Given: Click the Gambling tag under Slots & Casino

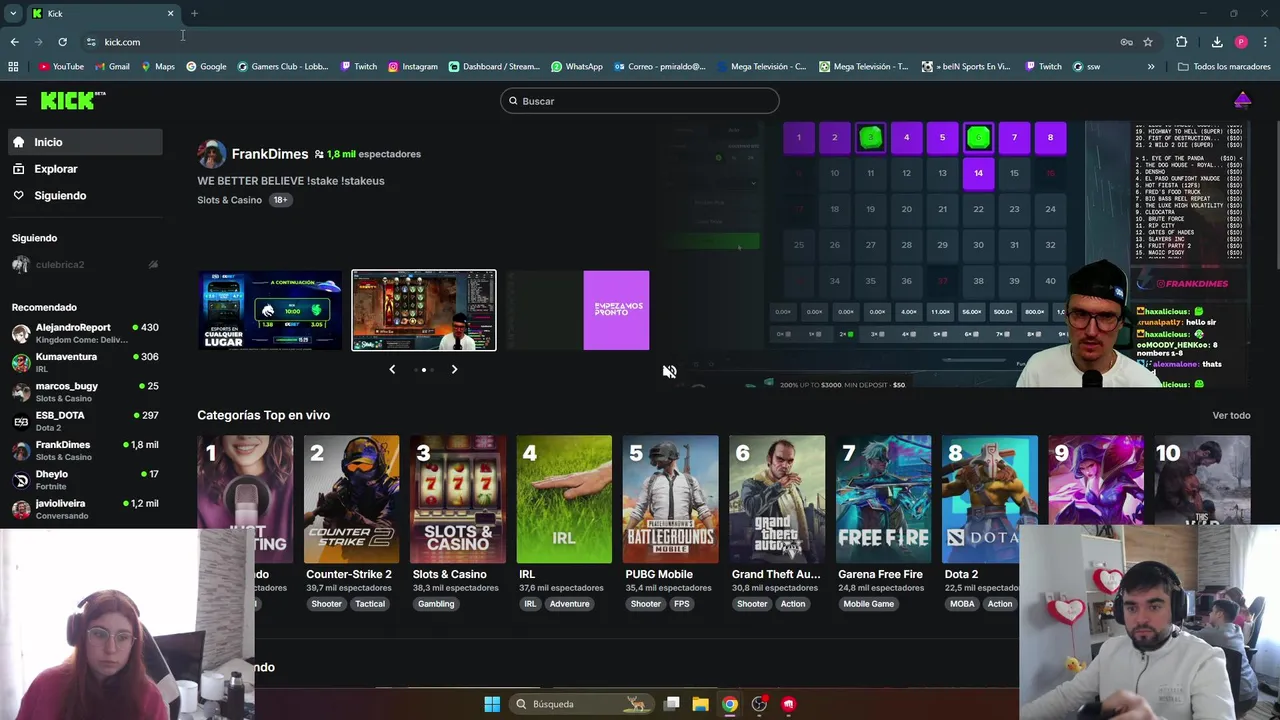Looking at the screenshot, I should [436, 604].
